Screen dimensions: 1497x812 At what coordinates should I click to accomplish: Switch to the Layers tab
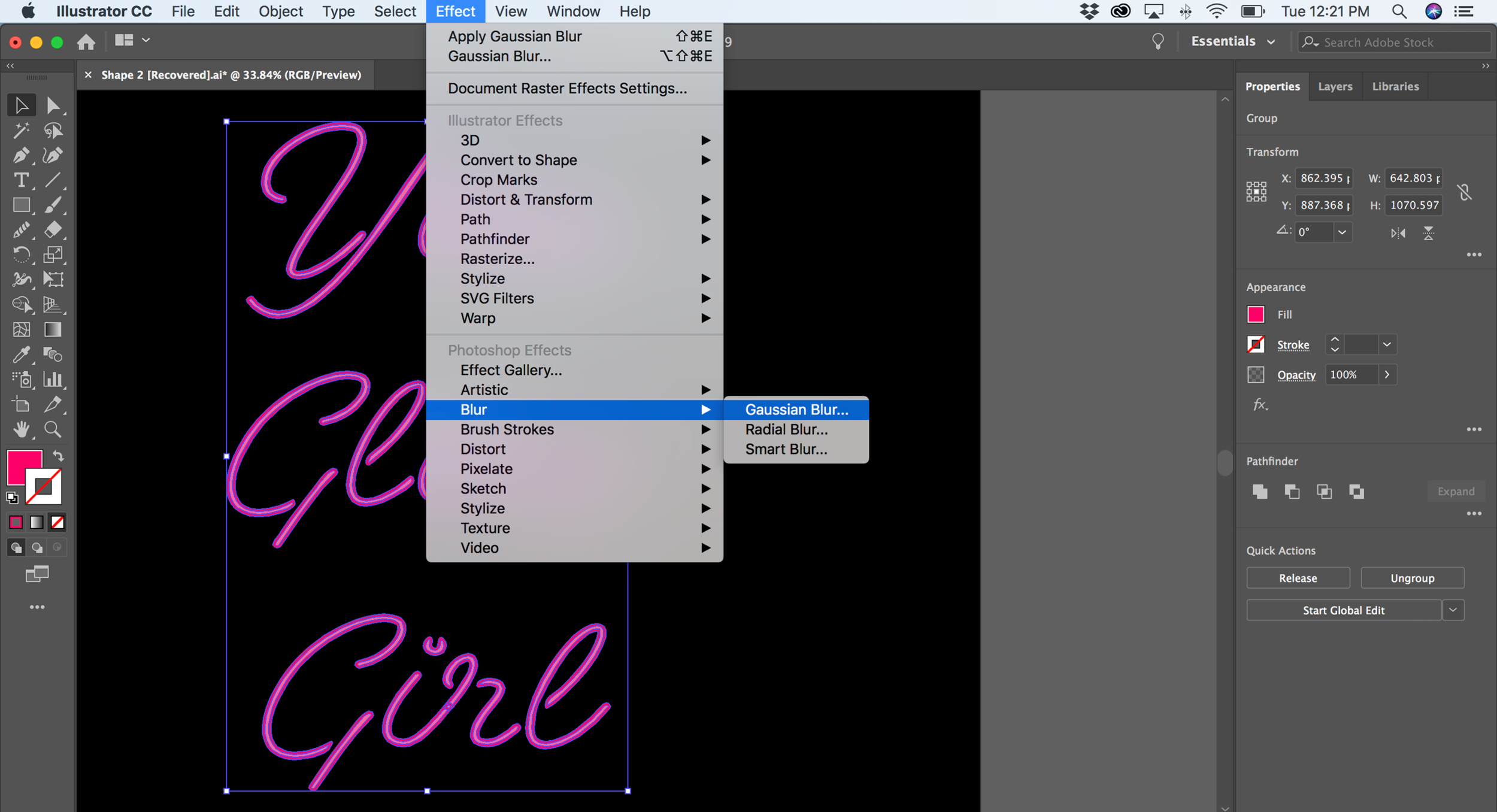pyautogui.click(x=1335, y=86)
